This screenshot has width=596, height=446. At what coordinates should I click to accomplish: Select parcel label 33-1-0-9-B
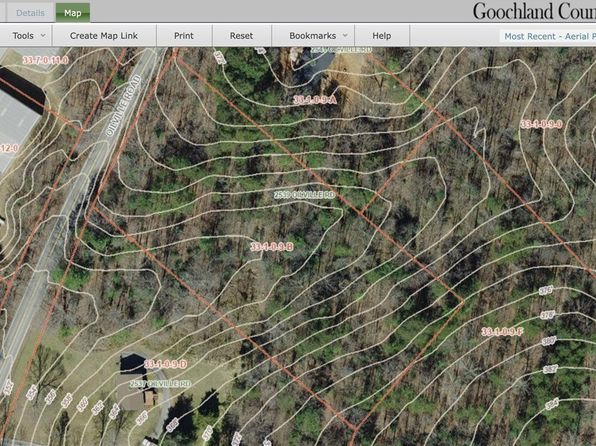272,247
